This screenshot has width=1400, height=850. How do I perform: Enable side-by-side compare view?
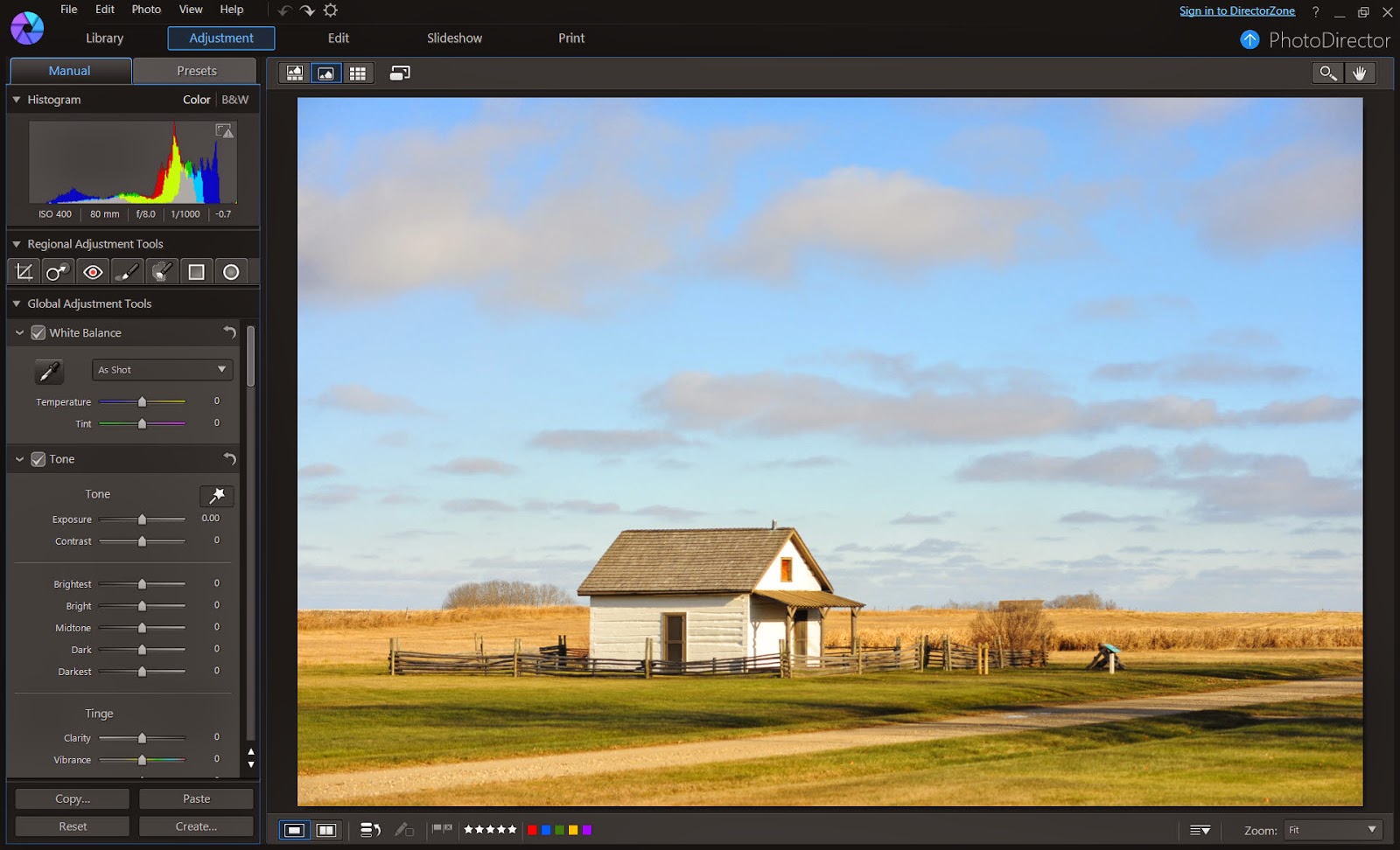click(x=327, y=829)
